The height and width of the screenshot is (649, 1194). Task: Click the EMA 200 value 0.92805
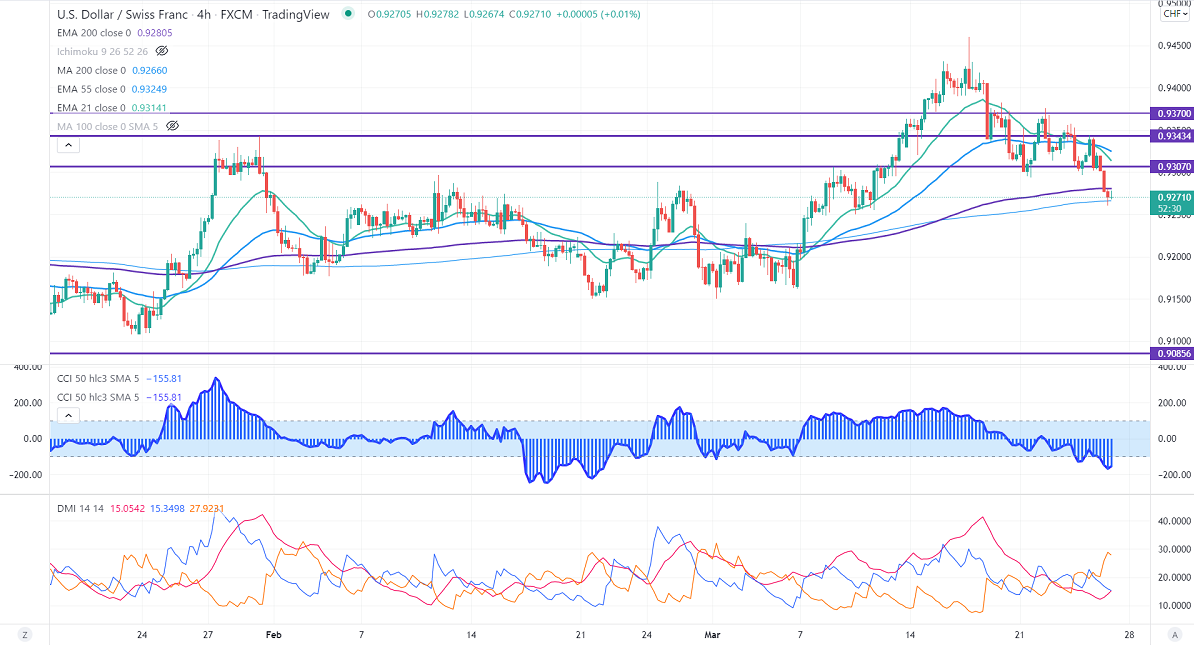tap(155, 33)
